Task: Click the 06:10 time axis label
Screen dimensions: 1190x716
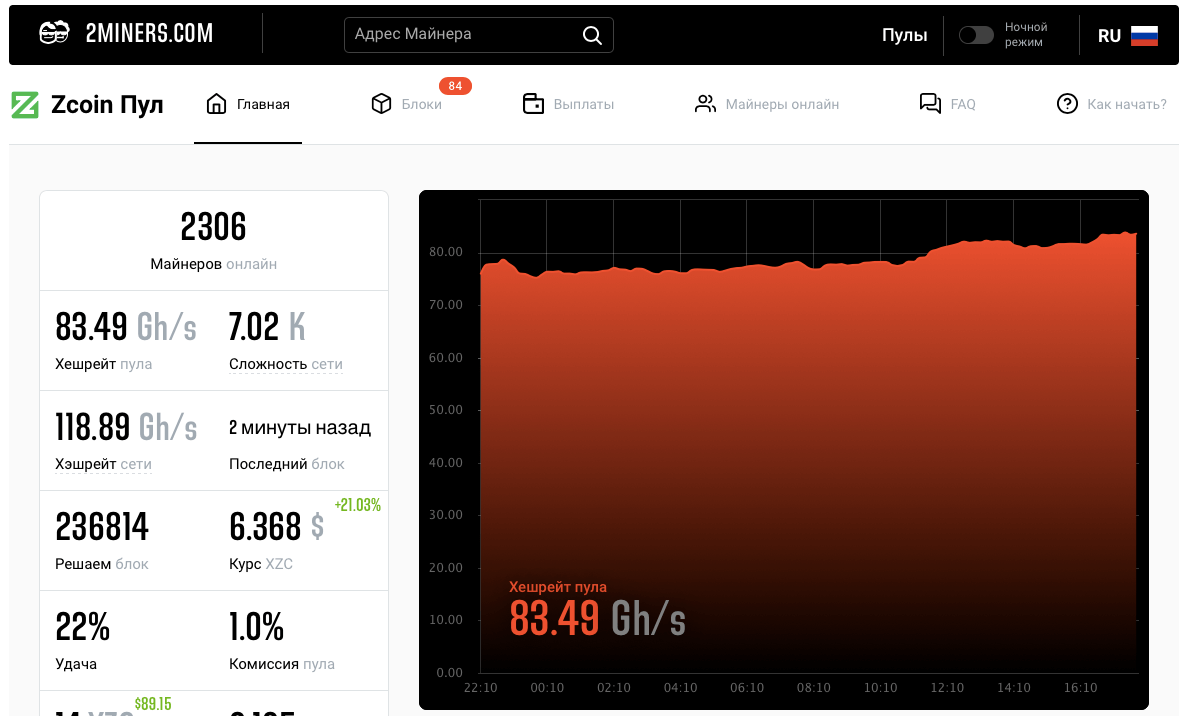Action: click(747, 688)
